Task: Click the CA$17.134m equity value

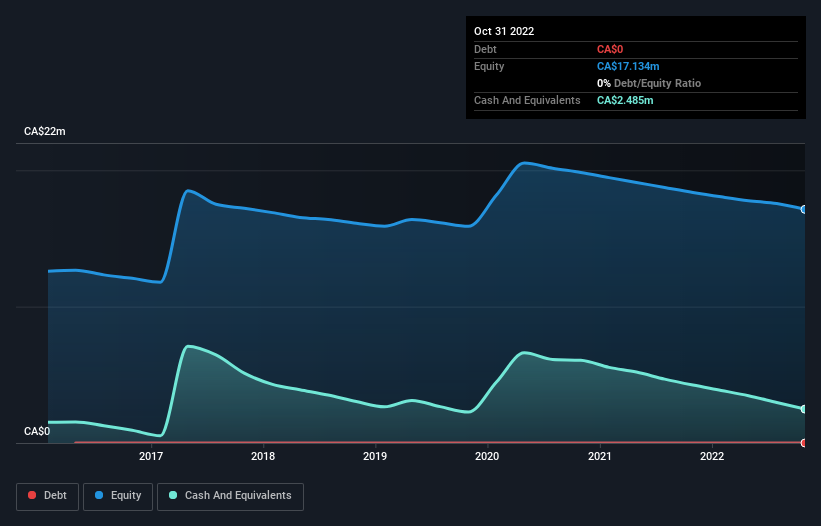Action: pos(628,66)
